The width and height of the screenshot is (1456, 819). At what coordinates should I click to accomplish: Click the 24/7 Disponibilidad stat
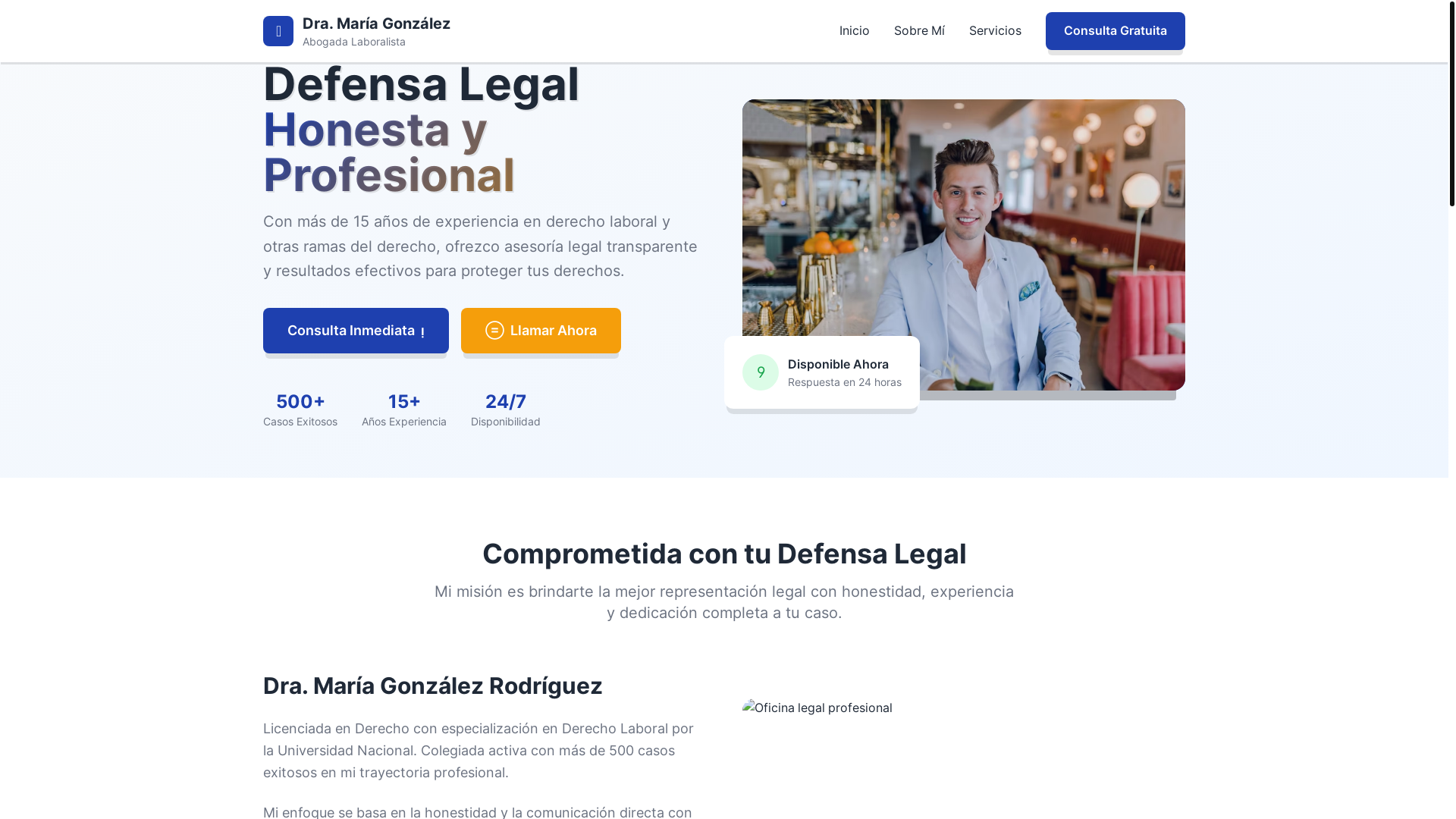[x=506, y=409]
